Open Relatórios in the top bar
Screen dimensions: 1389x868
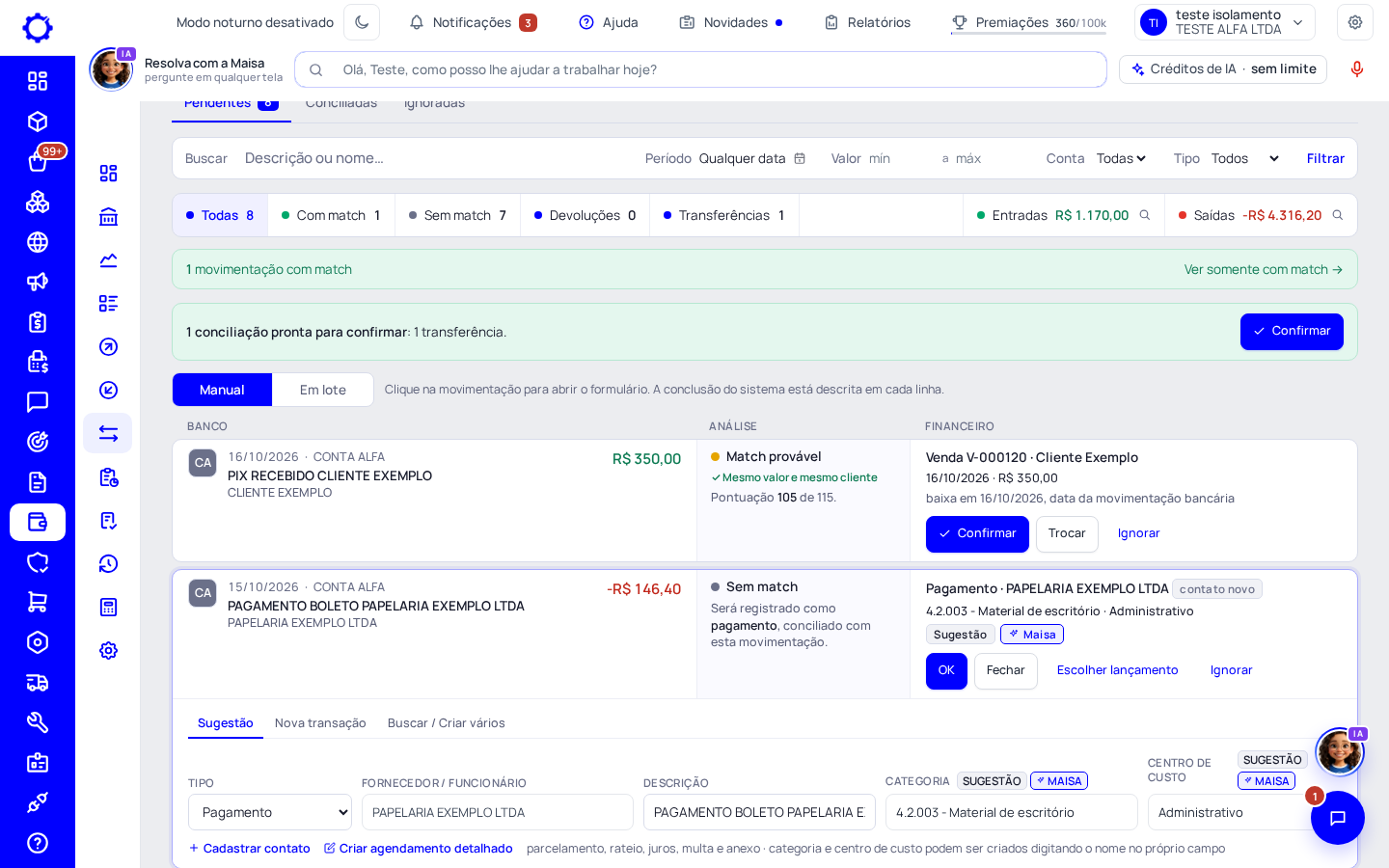click(x=867, y=22)
